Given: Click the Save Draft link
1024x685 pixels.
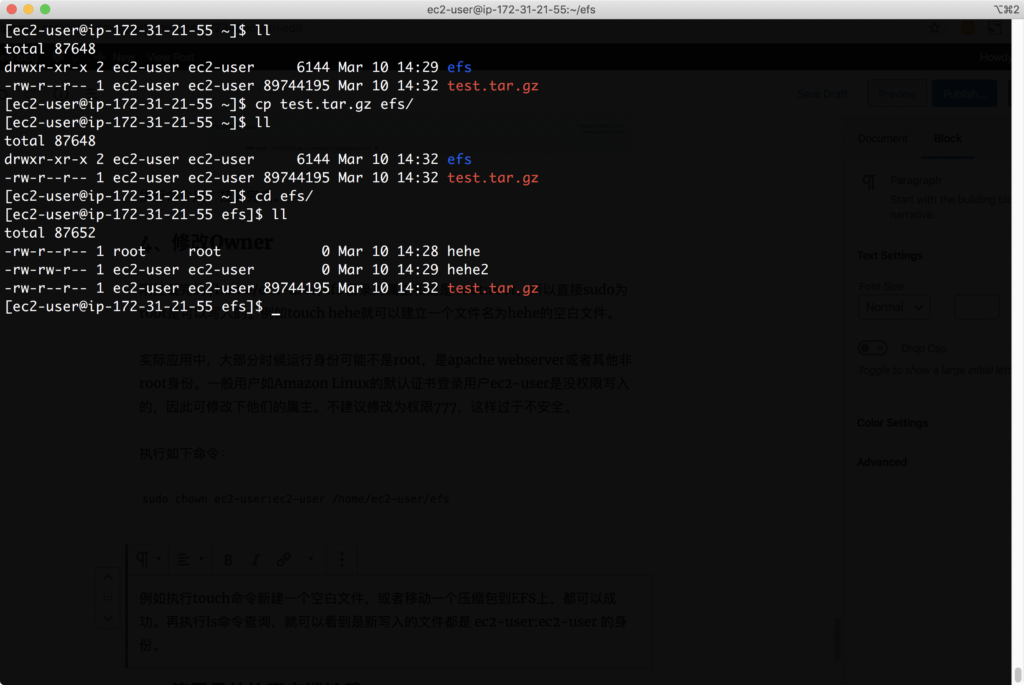Looking at the screenshot, I should tap(823, 94).
